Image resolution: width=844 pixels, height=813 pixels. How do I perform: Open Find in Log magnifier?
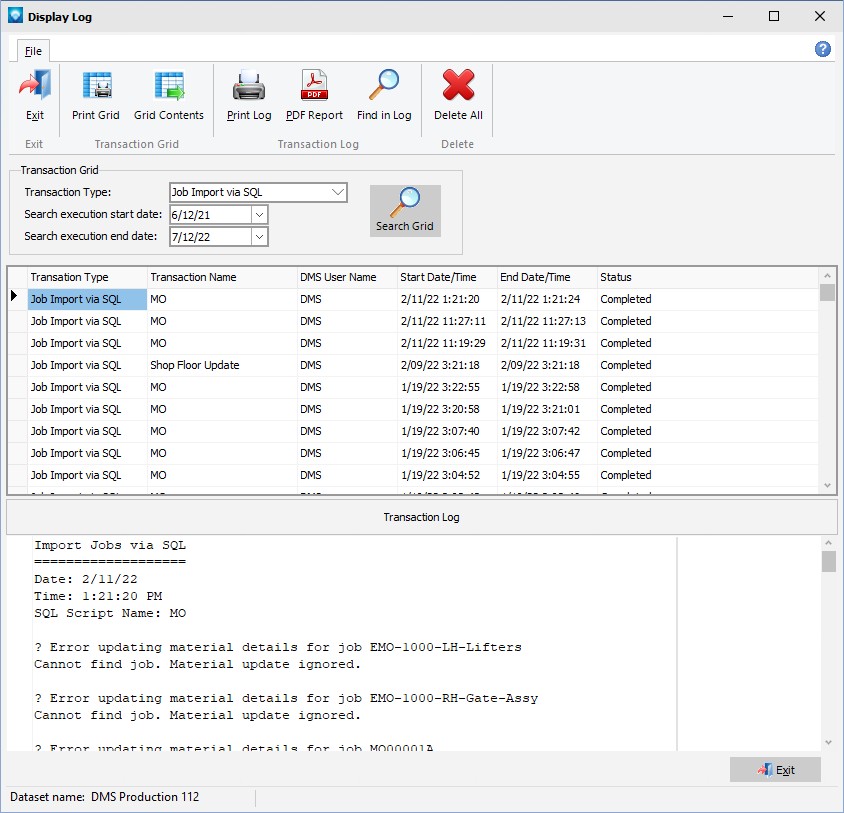pos(384,85)
